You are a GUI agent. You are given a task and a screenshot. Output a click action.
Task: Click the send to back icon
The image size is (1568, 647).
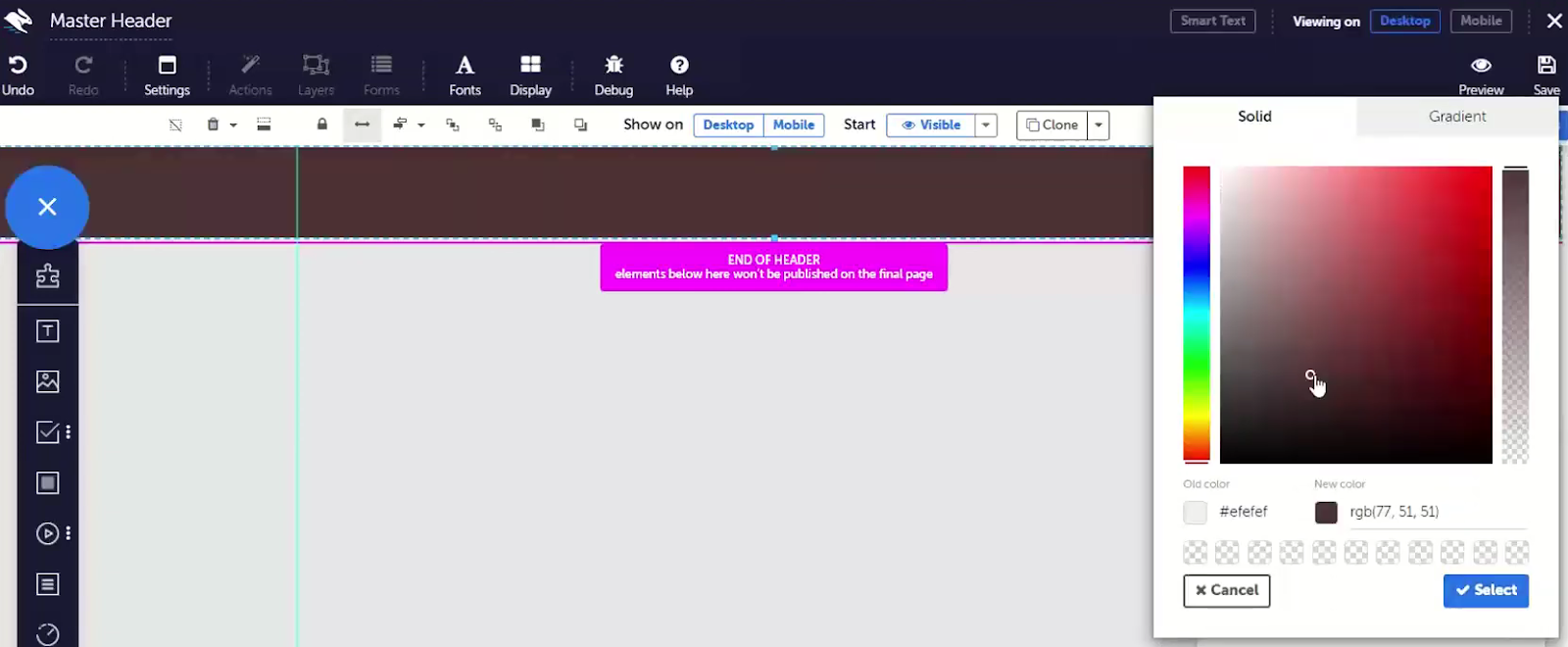(x=580, y=124)
